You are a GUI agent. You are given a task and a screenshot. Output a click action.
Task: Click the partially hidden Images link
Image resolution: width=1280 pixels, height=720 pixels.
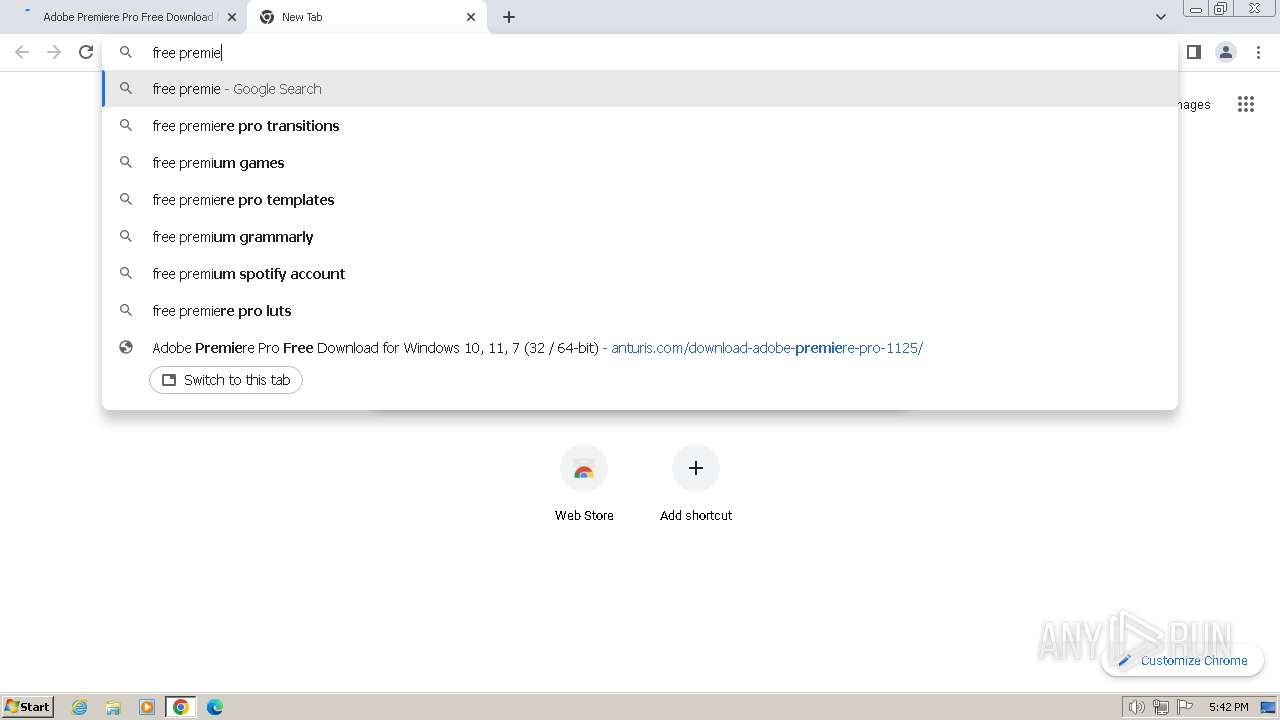[x=1195, y=104]
